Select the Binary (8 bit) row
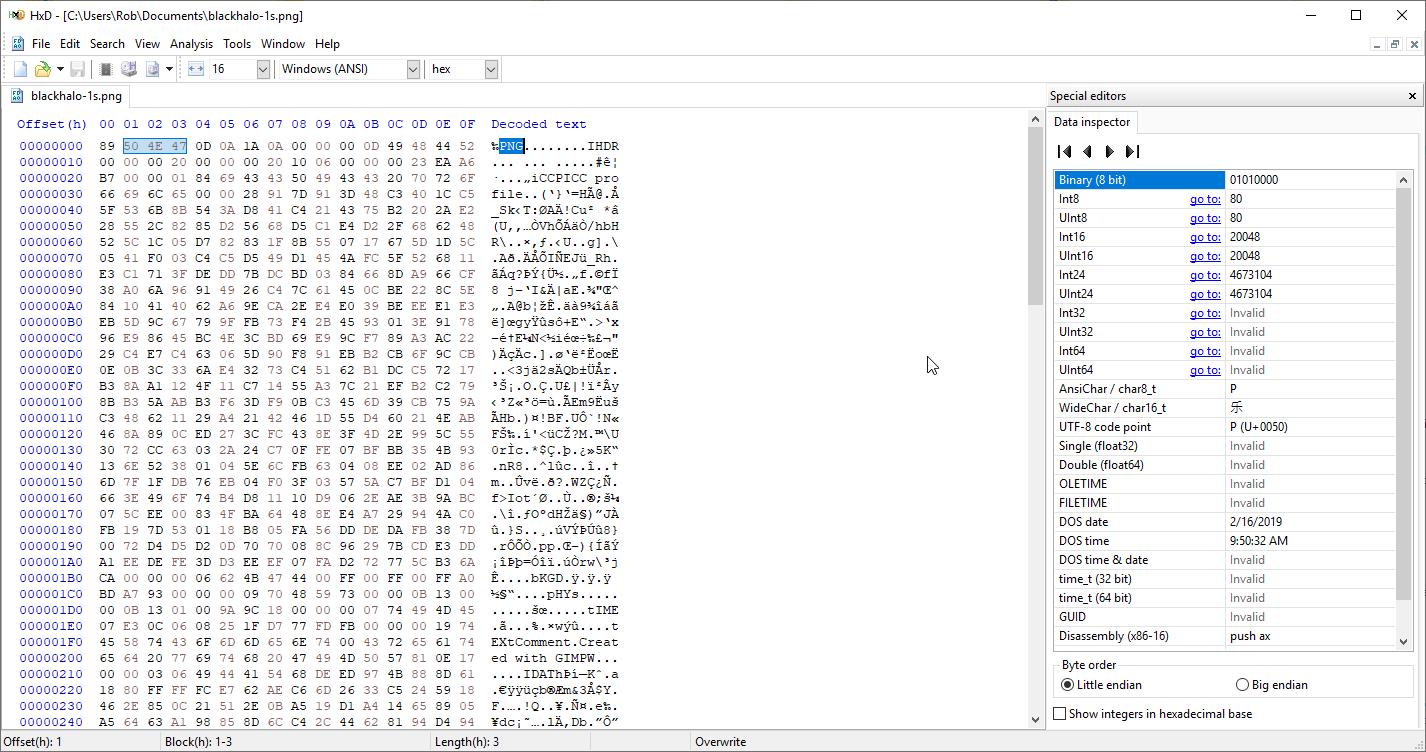The width and height of the screenshot is (1426, 752). point(1225,180)
